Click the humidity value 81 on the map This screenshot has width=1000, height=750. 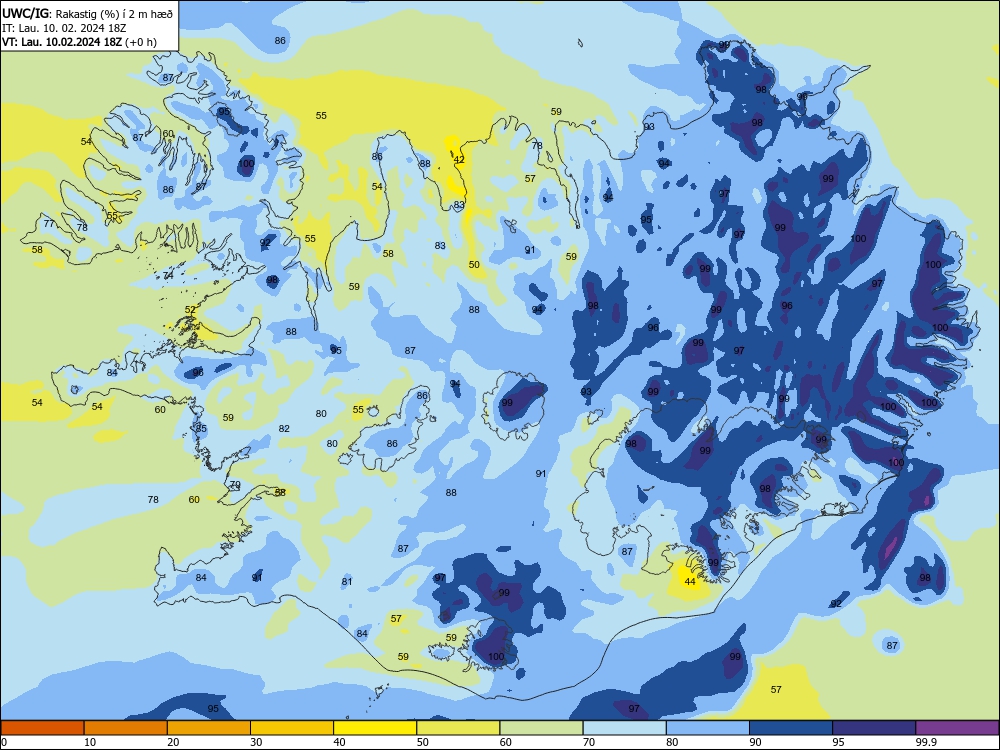[346, 582]
